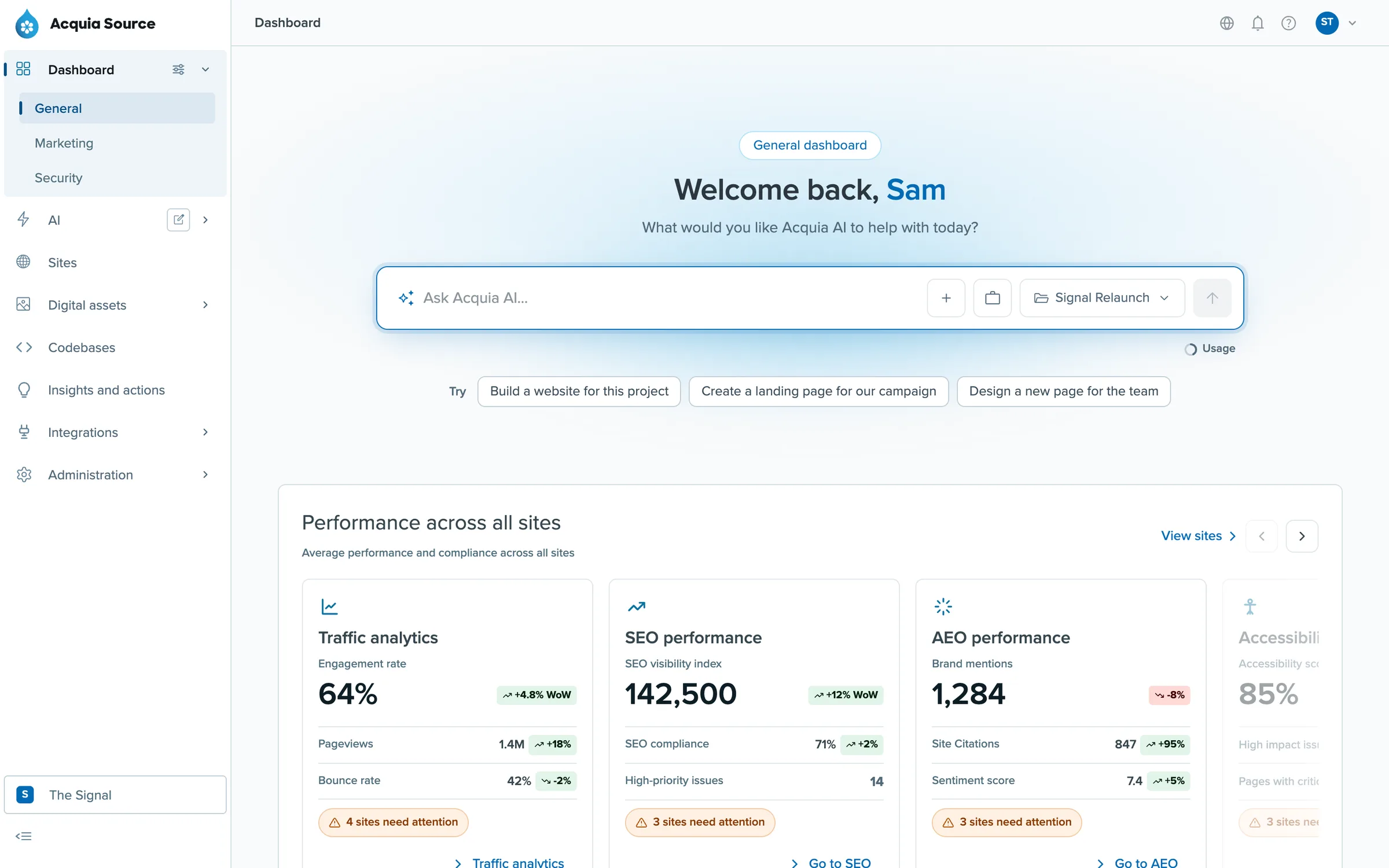
Task: Click the ST user avatar
Action: coord(1326,23)
